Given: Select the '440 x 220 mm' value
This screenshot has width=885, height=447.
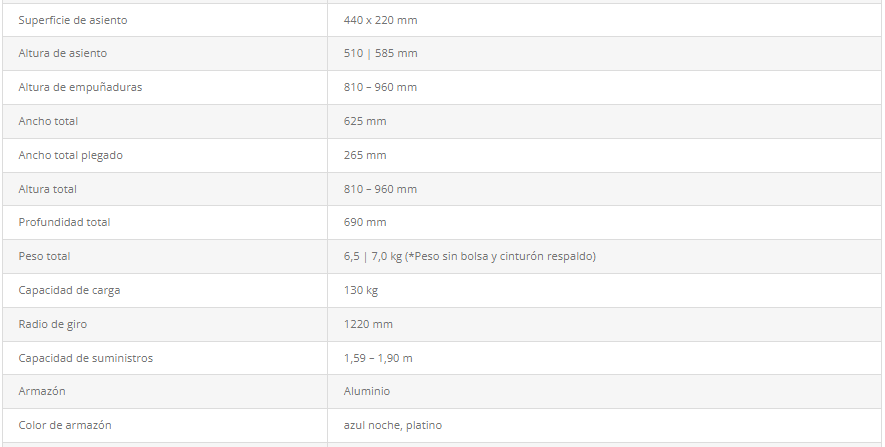Looking at the screenshot, I should pyautogui.click(x=380, y=20).
